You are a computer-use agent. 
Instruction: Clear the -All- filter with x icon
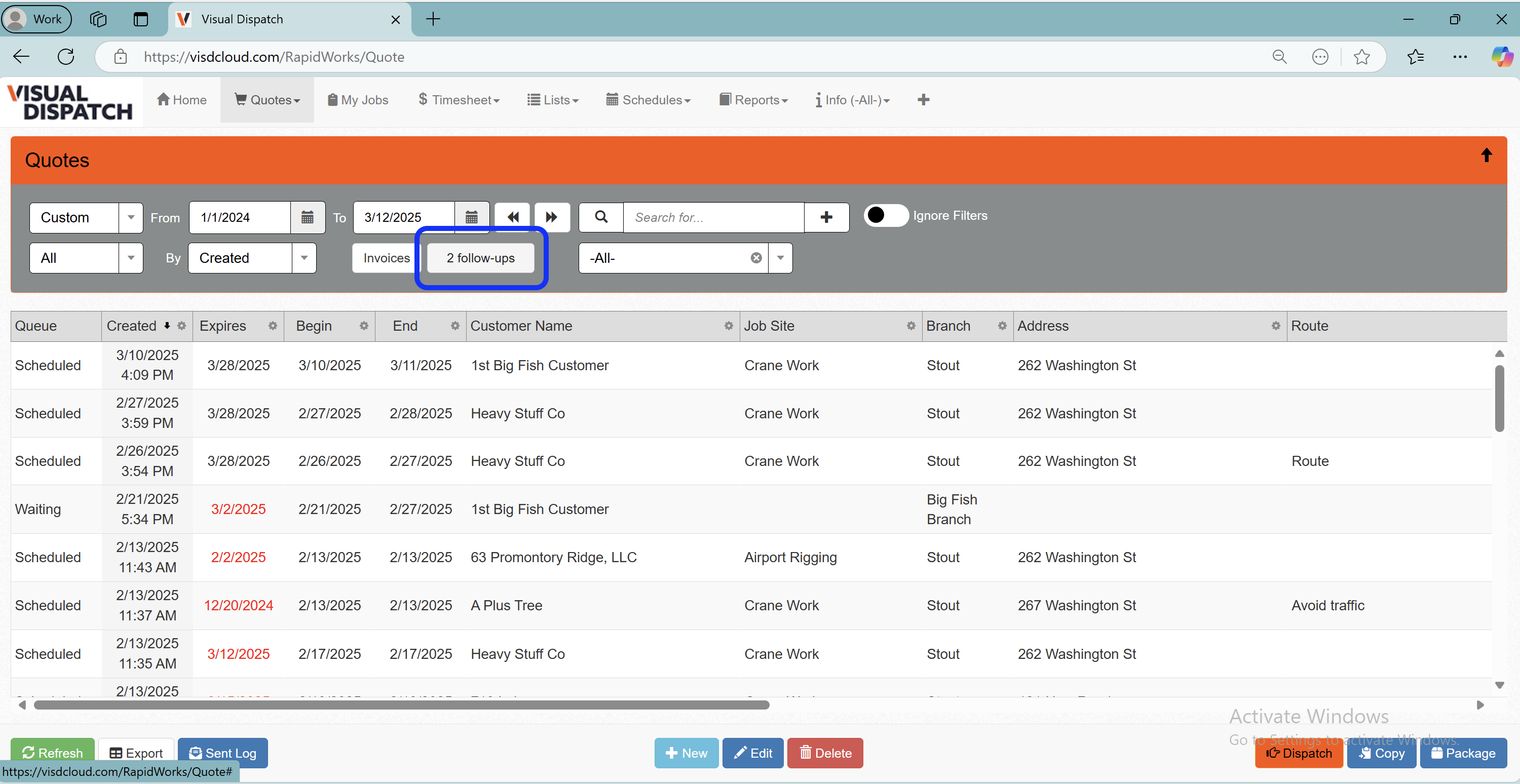pos(756,258)
